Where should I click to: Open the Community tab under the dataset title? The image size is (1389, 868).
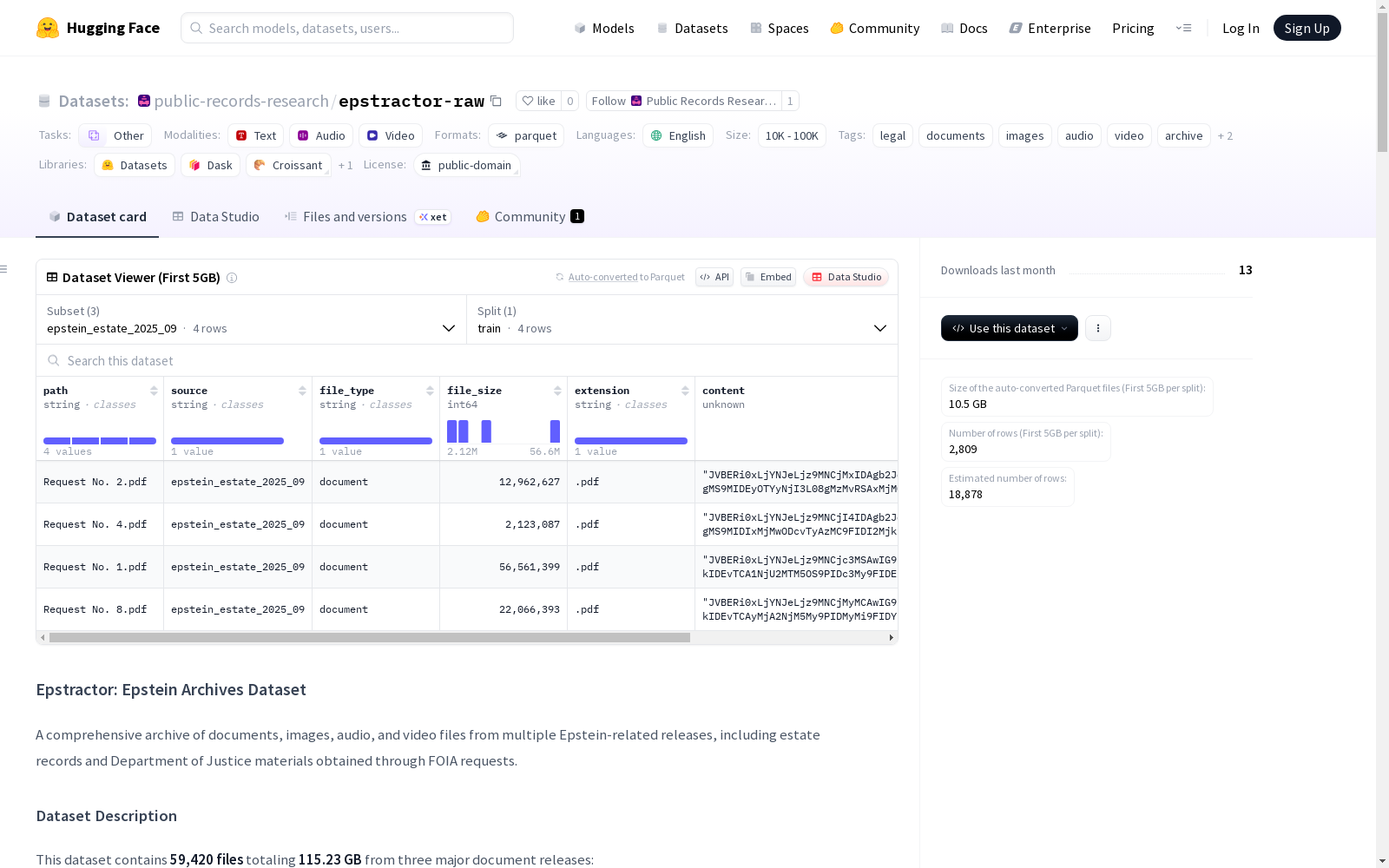click(x=530, y=217)
